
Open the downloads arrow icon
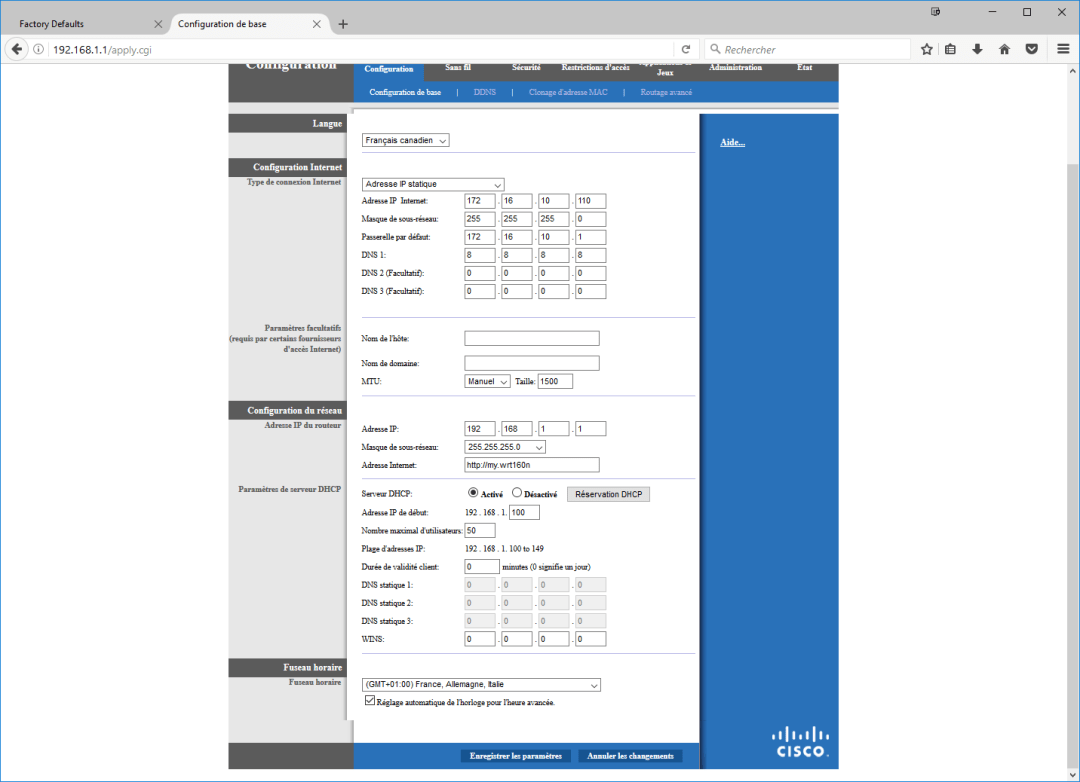pyautogui.click(x=978, y=49)
